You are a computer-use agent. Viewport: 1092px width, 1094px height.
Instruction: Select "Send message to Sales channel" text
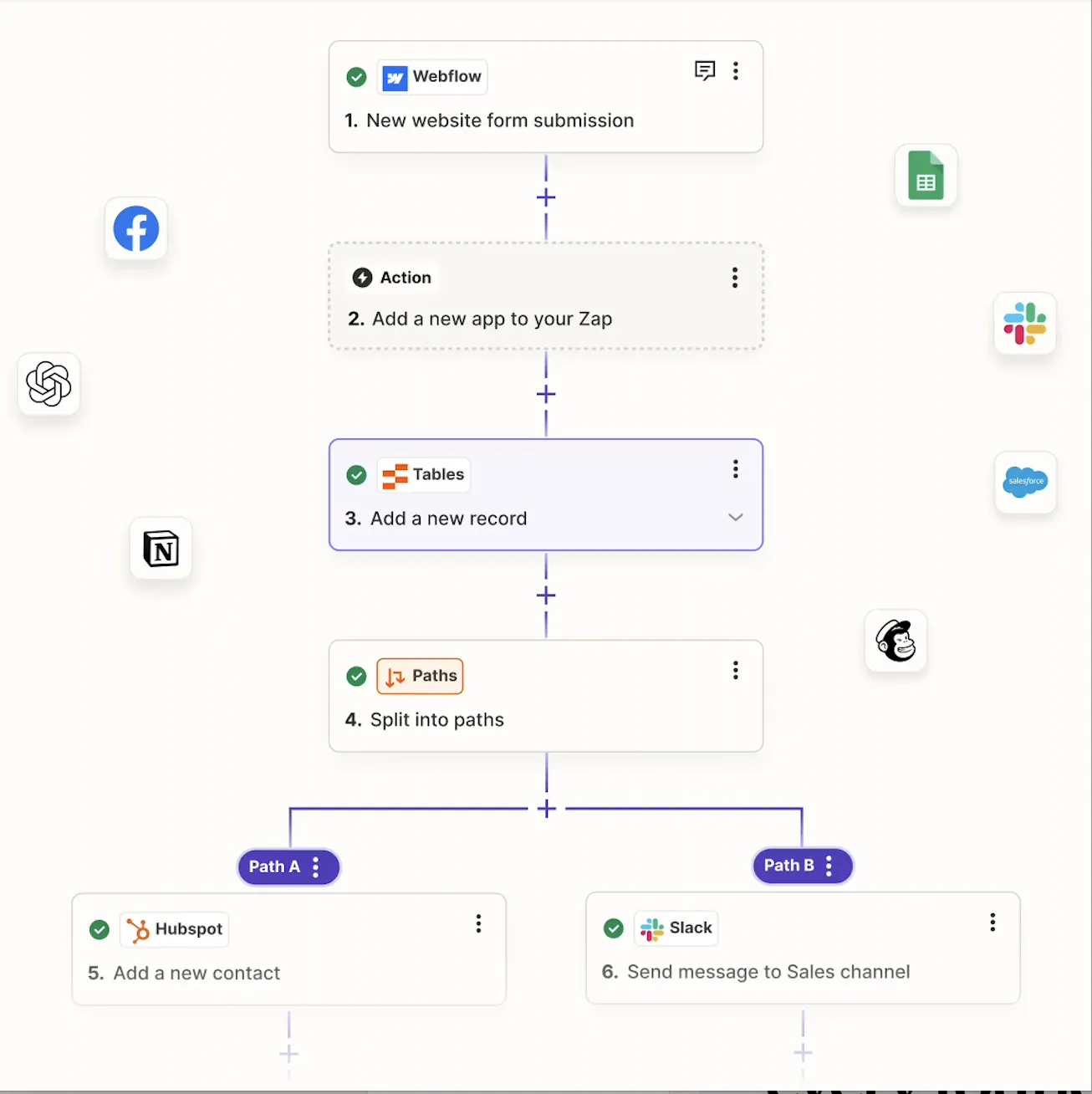768,972
